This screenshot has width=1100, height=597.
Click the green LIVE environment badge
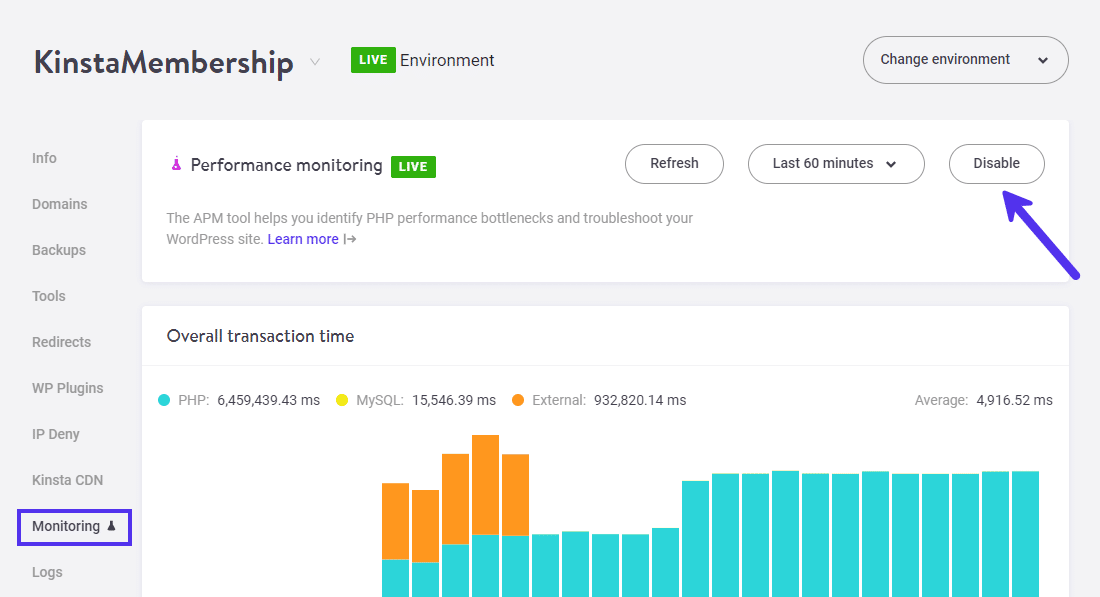pyautogui.click(x=373, y=60)
